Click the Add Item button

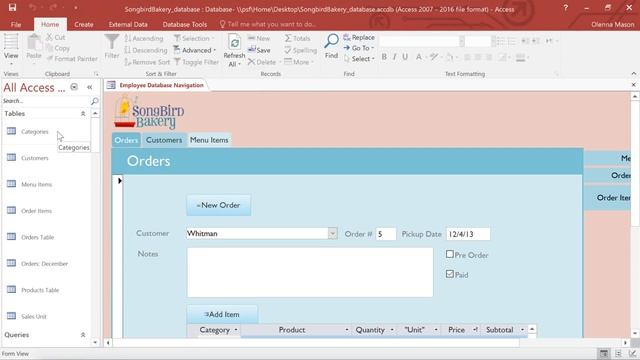[222, 314]
